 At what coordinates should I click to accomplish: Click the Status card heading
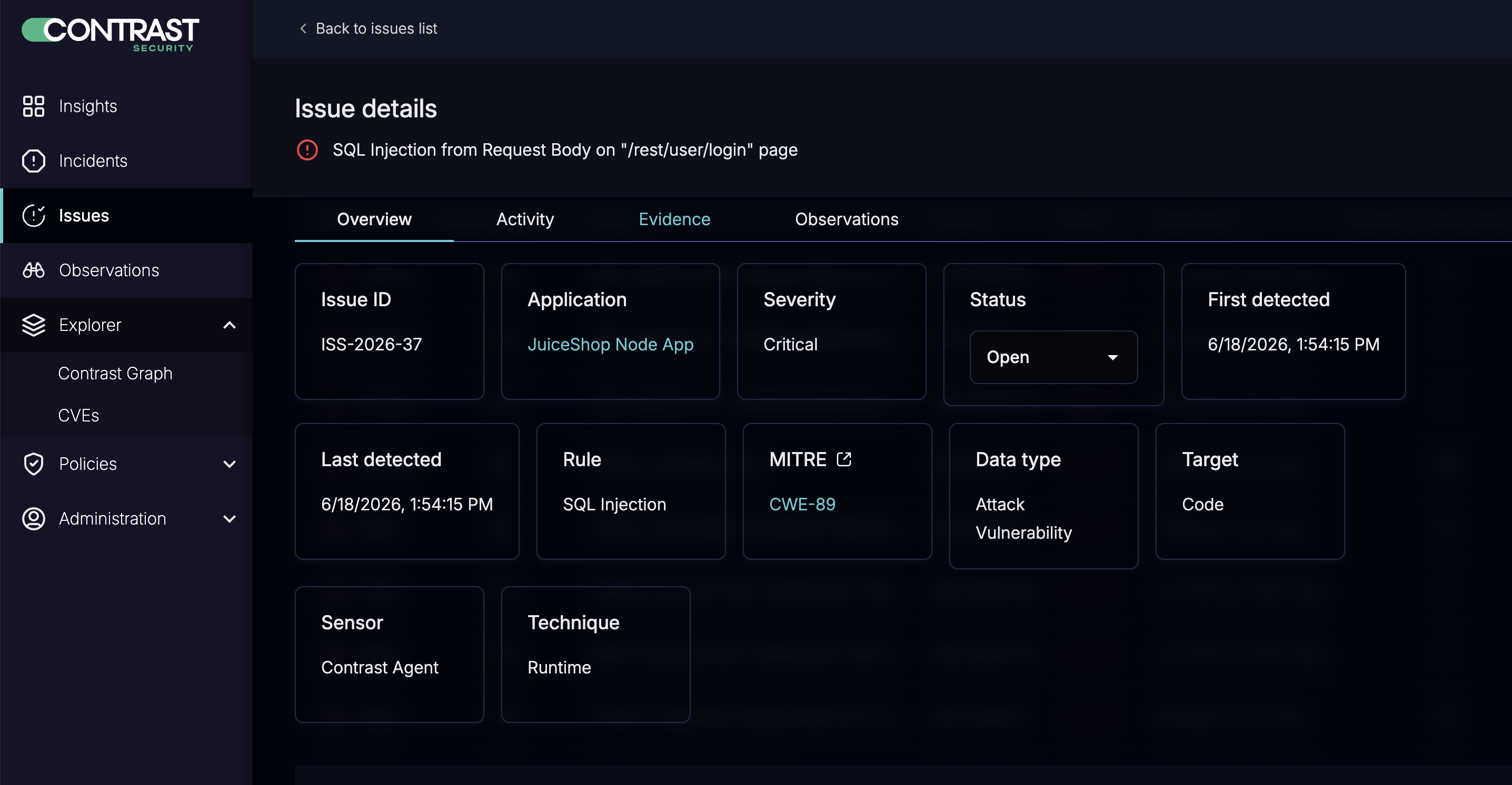click(x=997, y=300)
